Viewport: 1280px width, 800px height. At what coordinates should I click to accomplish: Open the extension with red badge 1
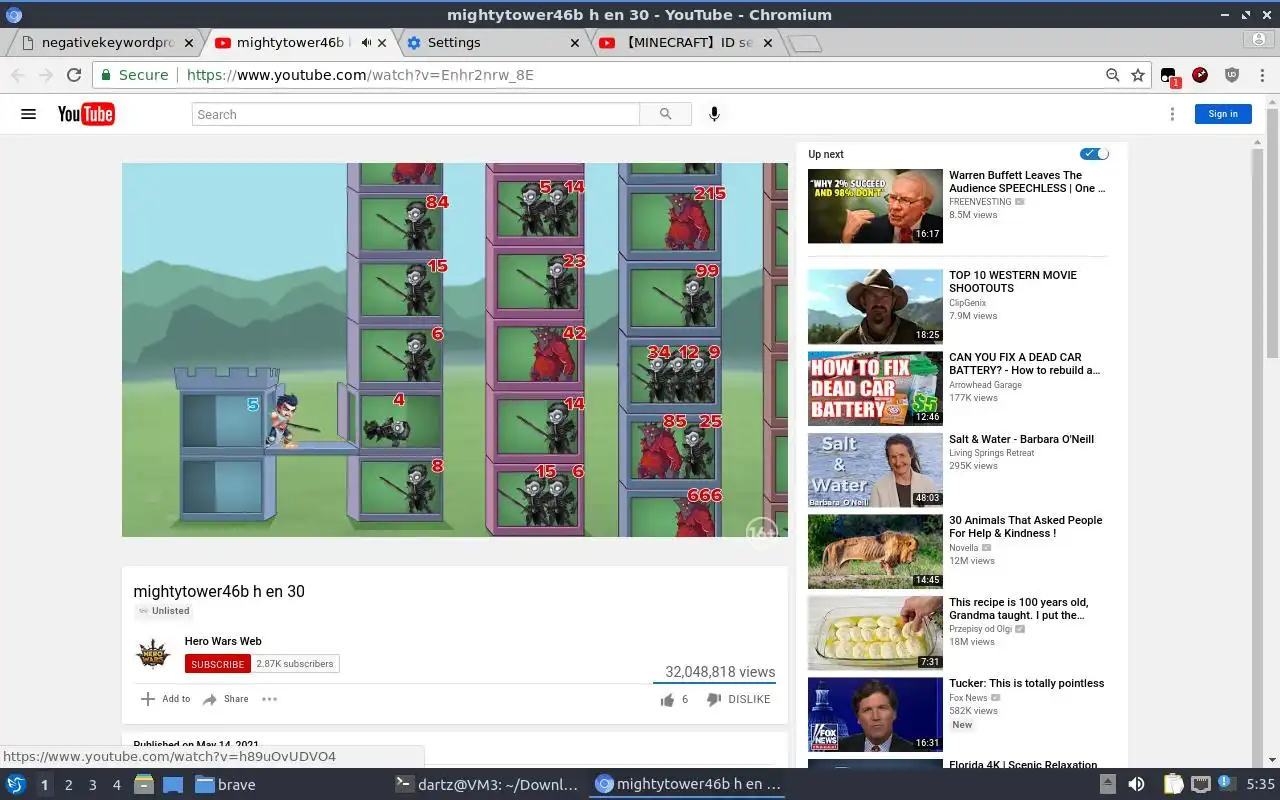pyautogui.click(x=1169, y=76)
